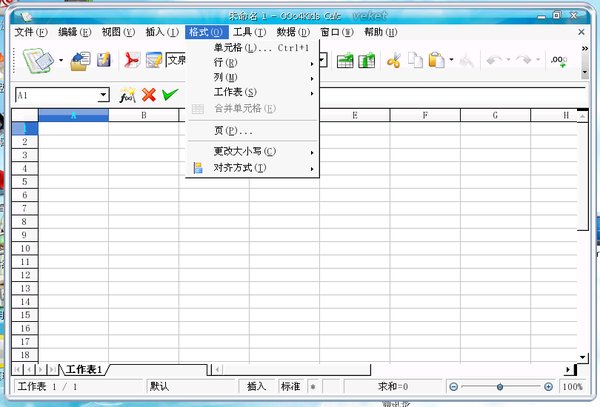Open the 窗口(W) menu
The width and height of the screenshot is (600, 407).
click(337, 32)
